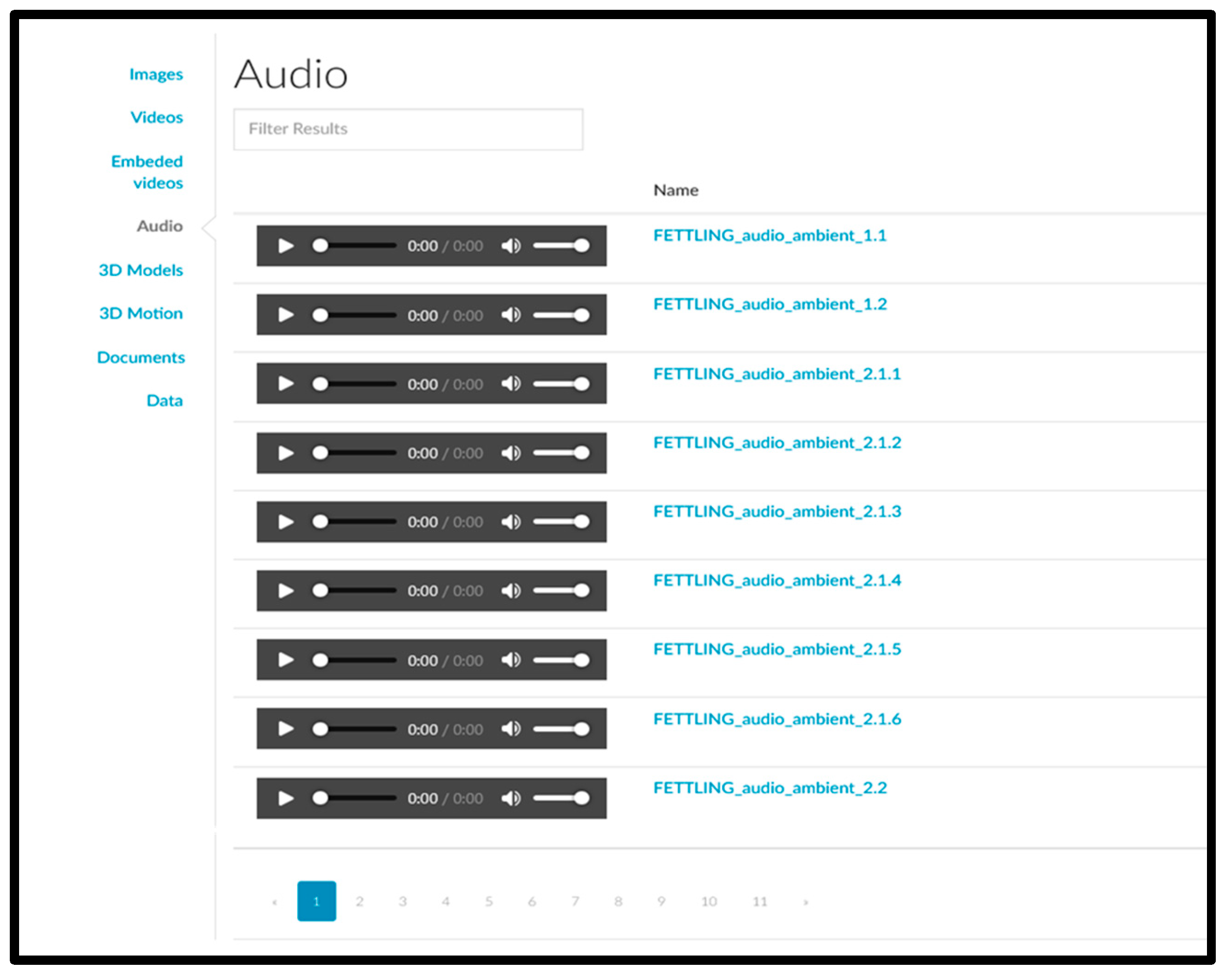Open the FETTLING_audio_ambient_2.1.1 link
Image resolution: width=1229 pixels, height=980 pixels.
point(777,374)
